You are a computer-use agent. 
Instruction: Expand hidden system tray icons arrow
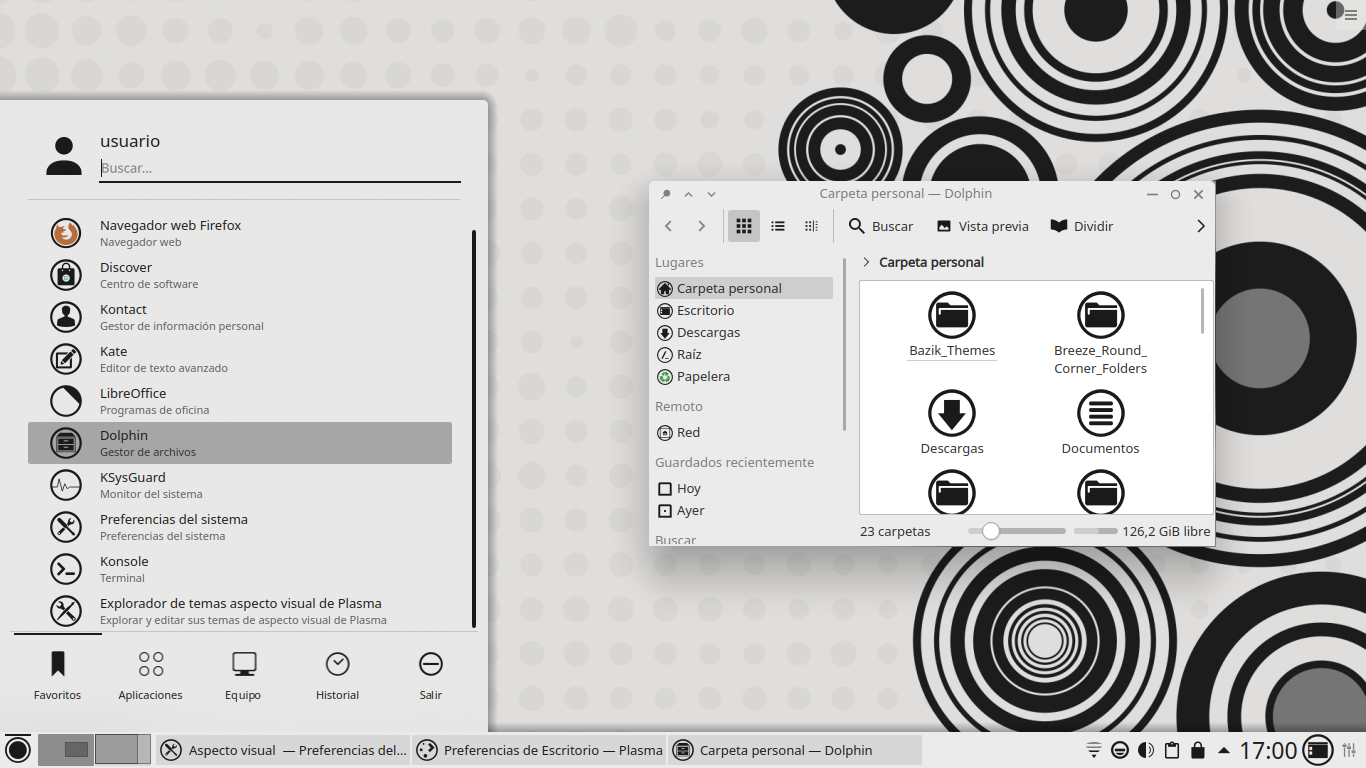tap(1224, 750)
